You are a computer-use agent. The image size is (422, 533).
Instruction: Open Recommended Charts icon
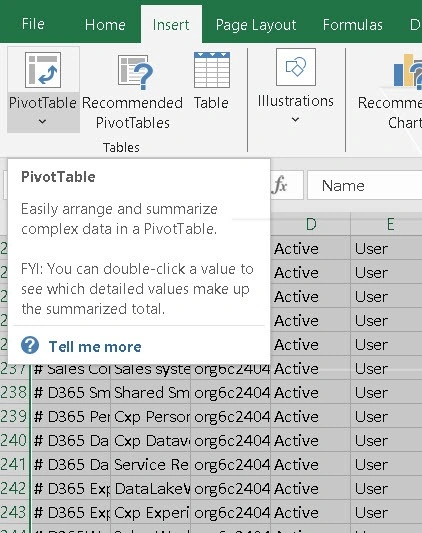click(407, 70)
